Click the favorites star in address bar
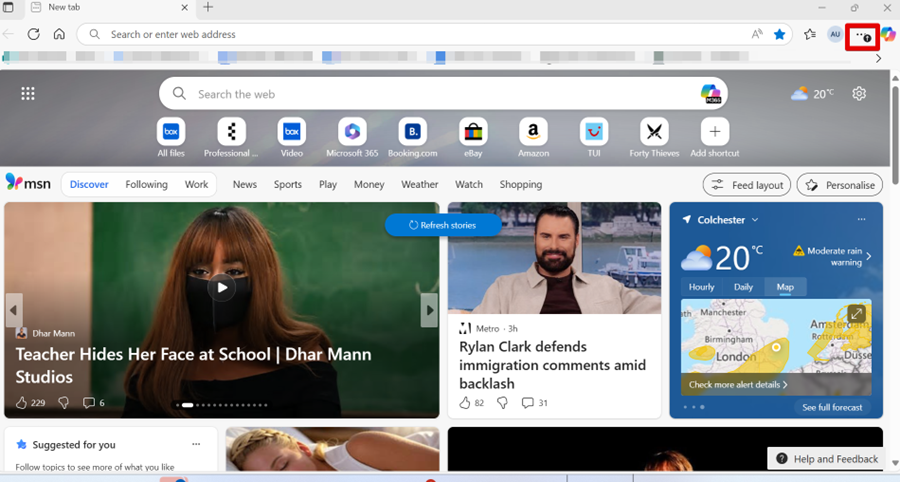The height and width of the screenshot is (482, 900). coord(779,34)
